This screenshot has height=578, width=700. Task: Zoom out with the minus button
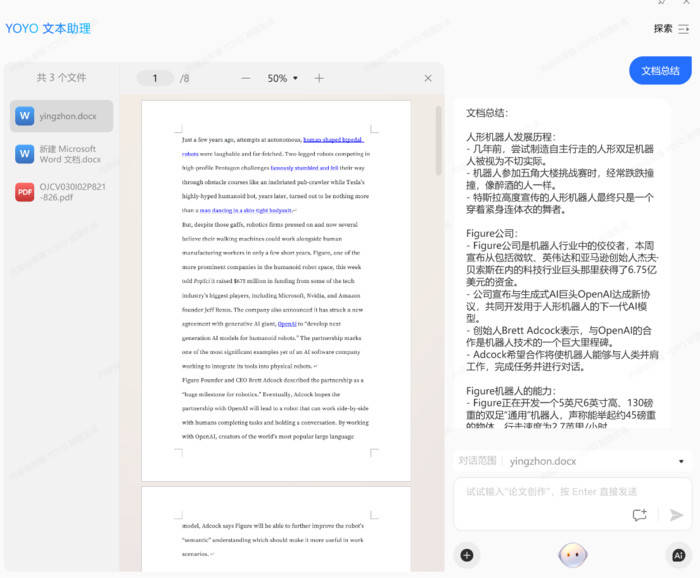[246, 79]
